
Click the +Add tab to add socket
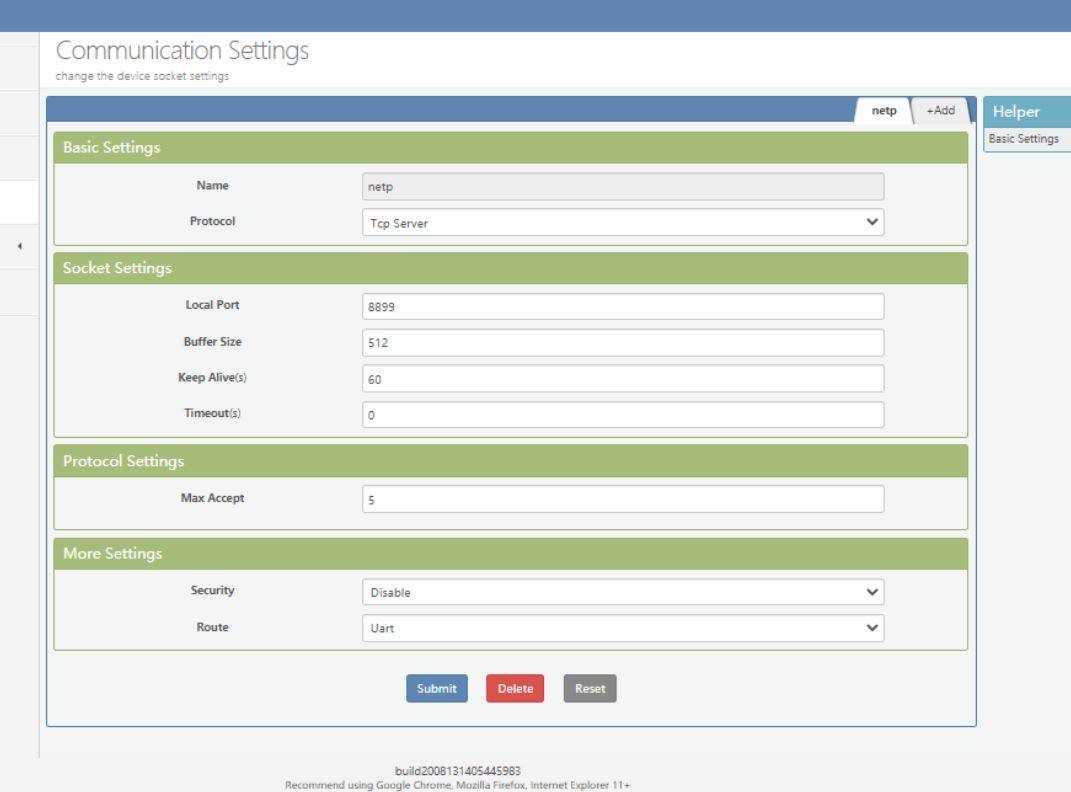939,110
